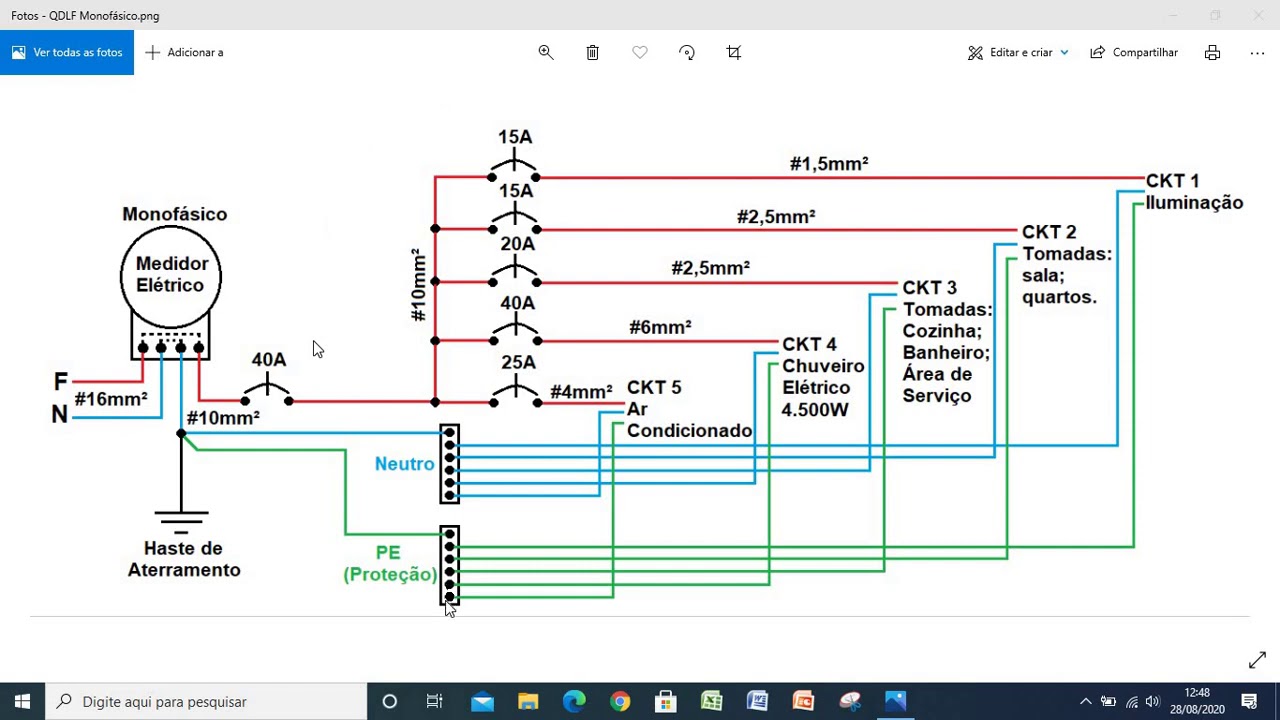Image resolution: width=1280 pixels, height=720 pixels.
Task: Open Editar e criar menu
Action: (x=1018, y=52)
